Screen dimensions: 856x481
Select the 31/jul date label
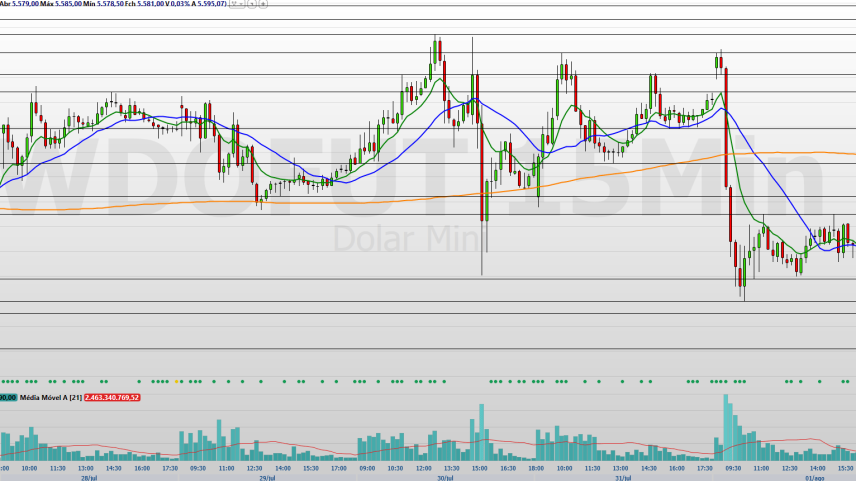point(623,478)
